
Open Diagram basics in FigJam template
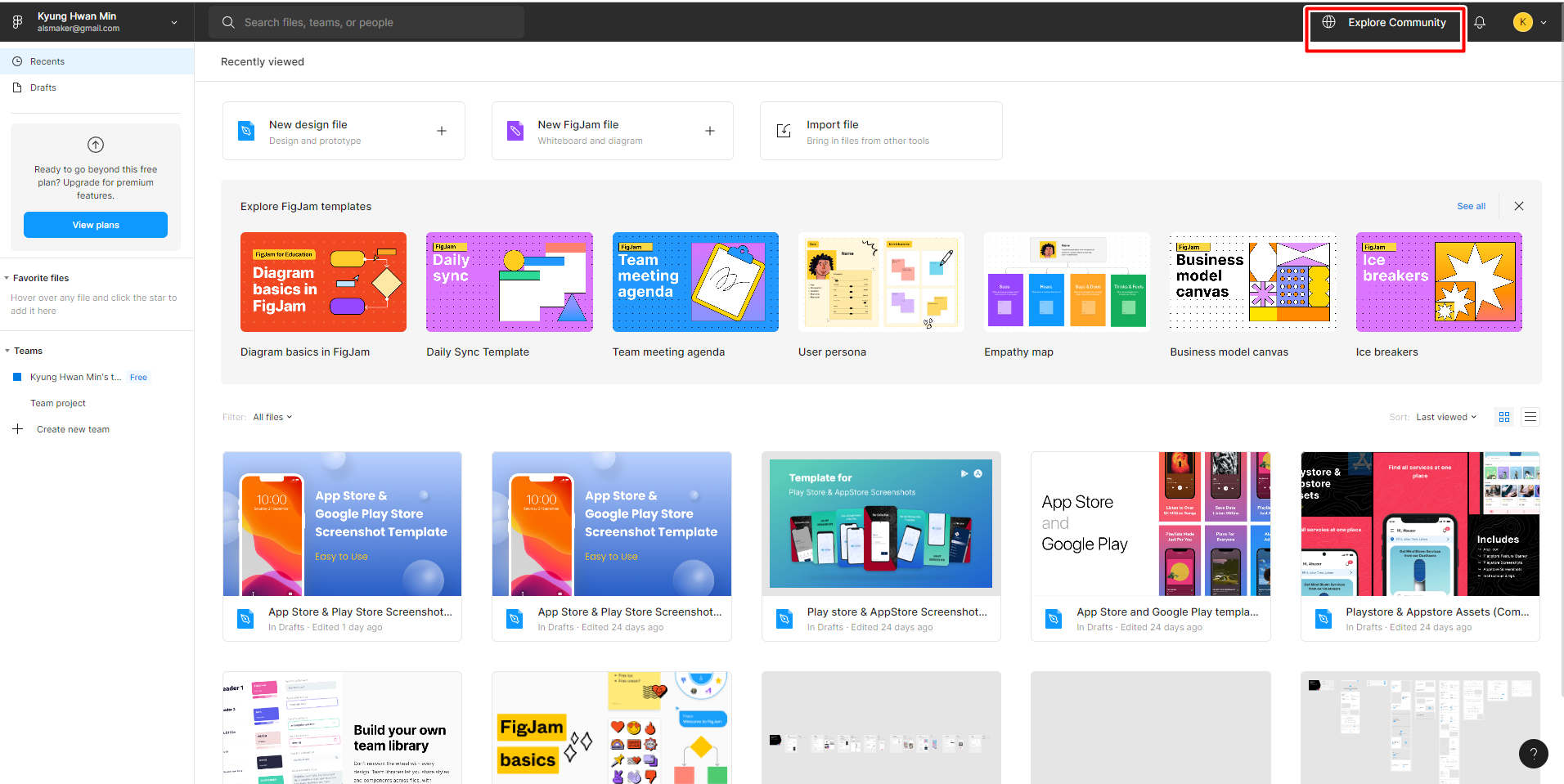coord(323,282)
